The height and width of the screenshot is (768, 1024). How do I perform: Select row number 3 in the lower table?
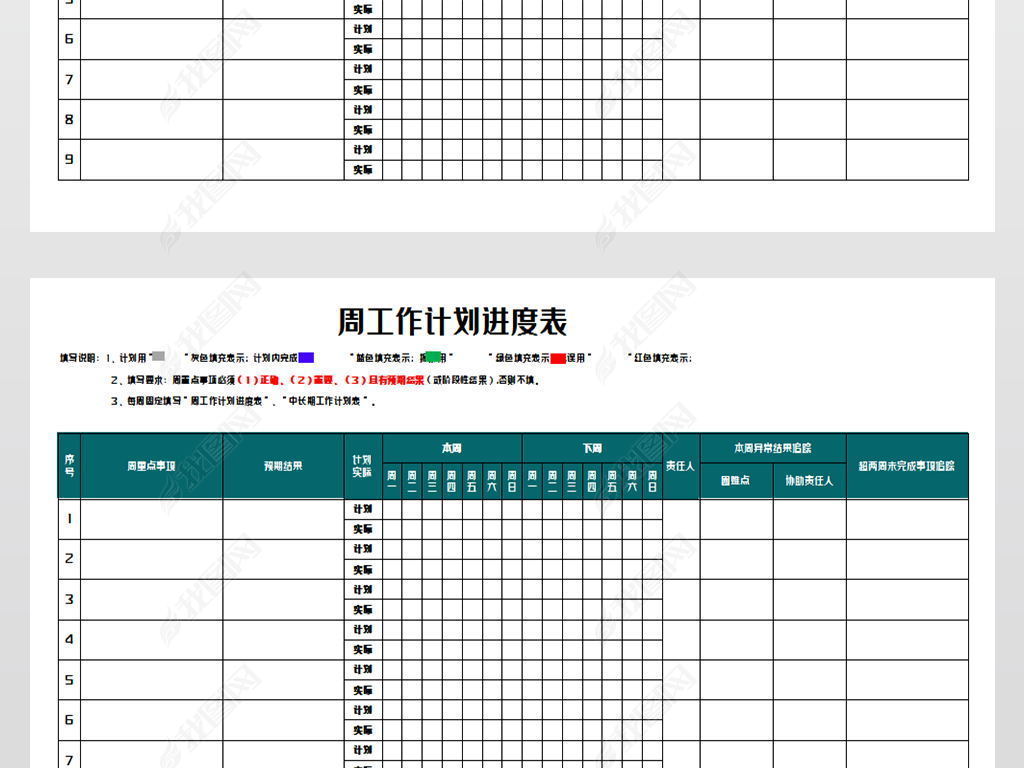pos(69,600)
